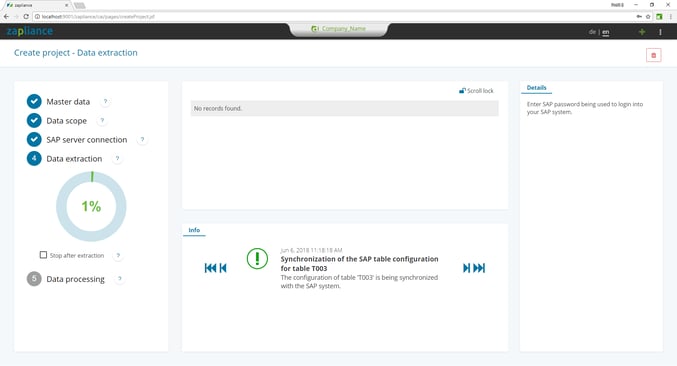Click the zapliance logo
Screen dimensions: 677x366
[30, 31]
